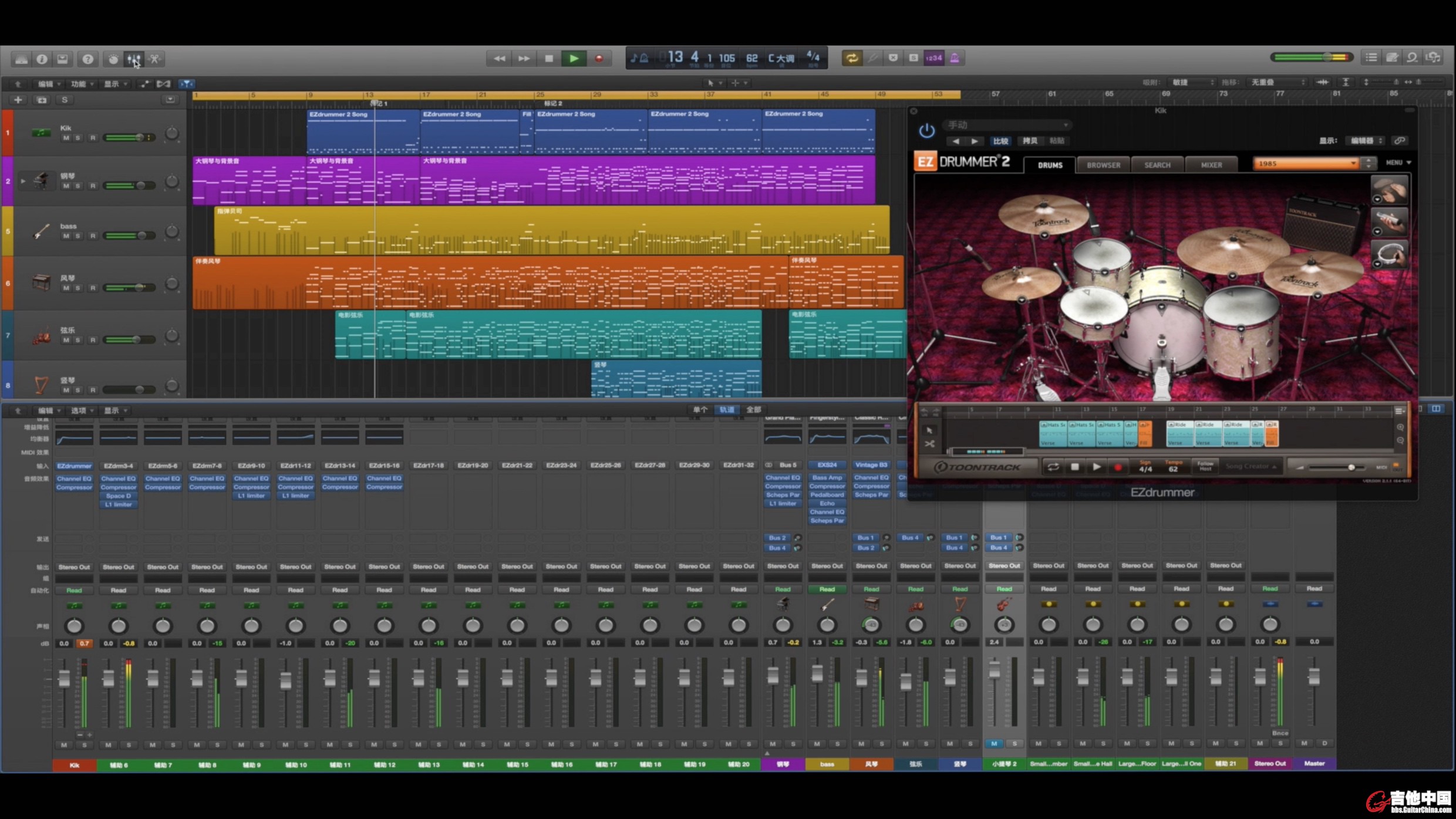Switch to the DRUMS tab
Screen dimensions: 1456x819
[1050, 165]
